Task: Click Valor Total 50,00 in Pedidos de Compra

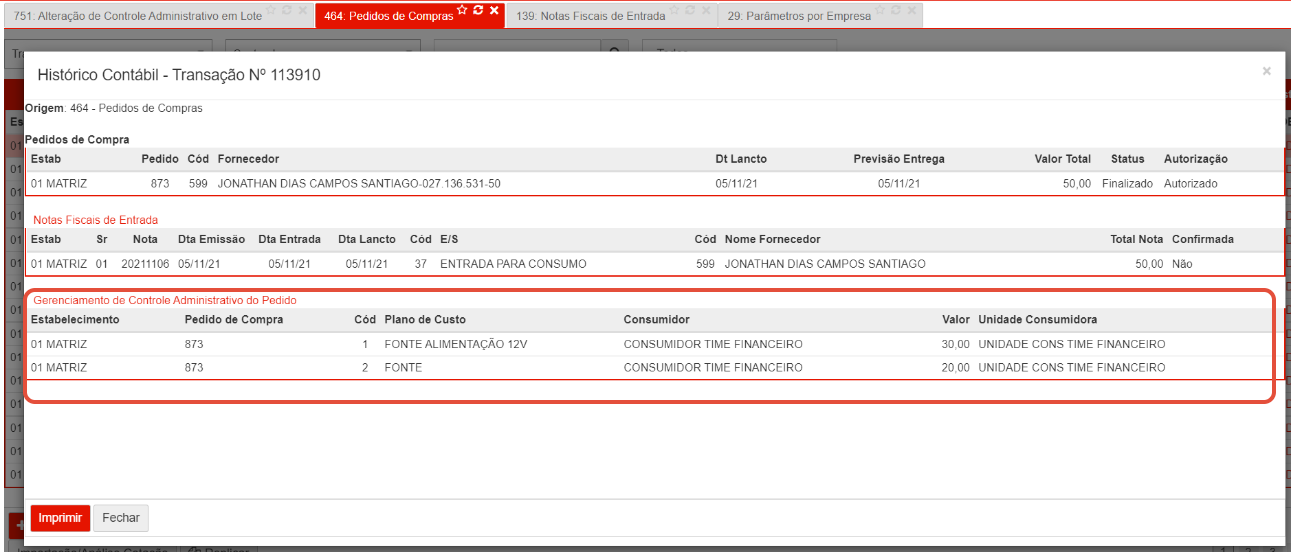Action: [1077, 184]
